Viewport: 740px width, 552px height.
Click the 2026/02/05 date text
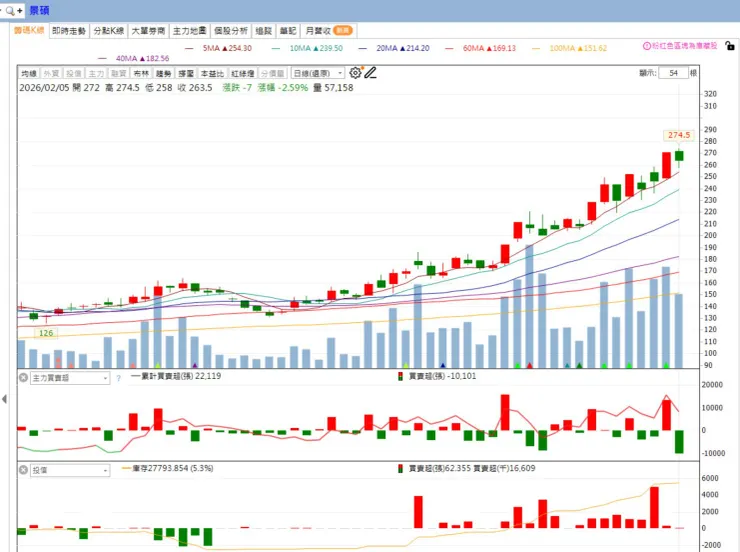[x=44, y=88]
